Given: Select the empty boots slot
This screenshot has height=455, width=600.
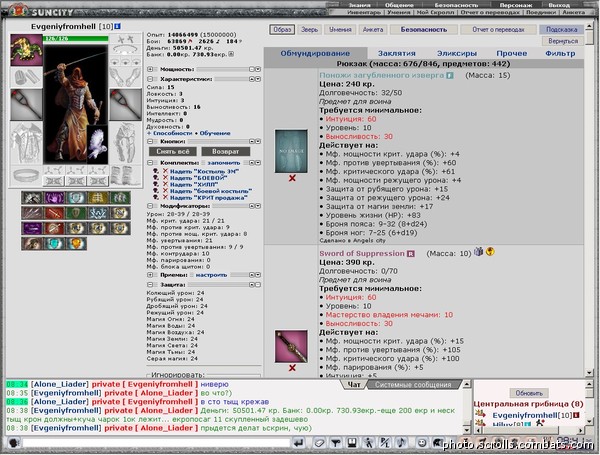Looking at the screenshot, I should 126,176.
